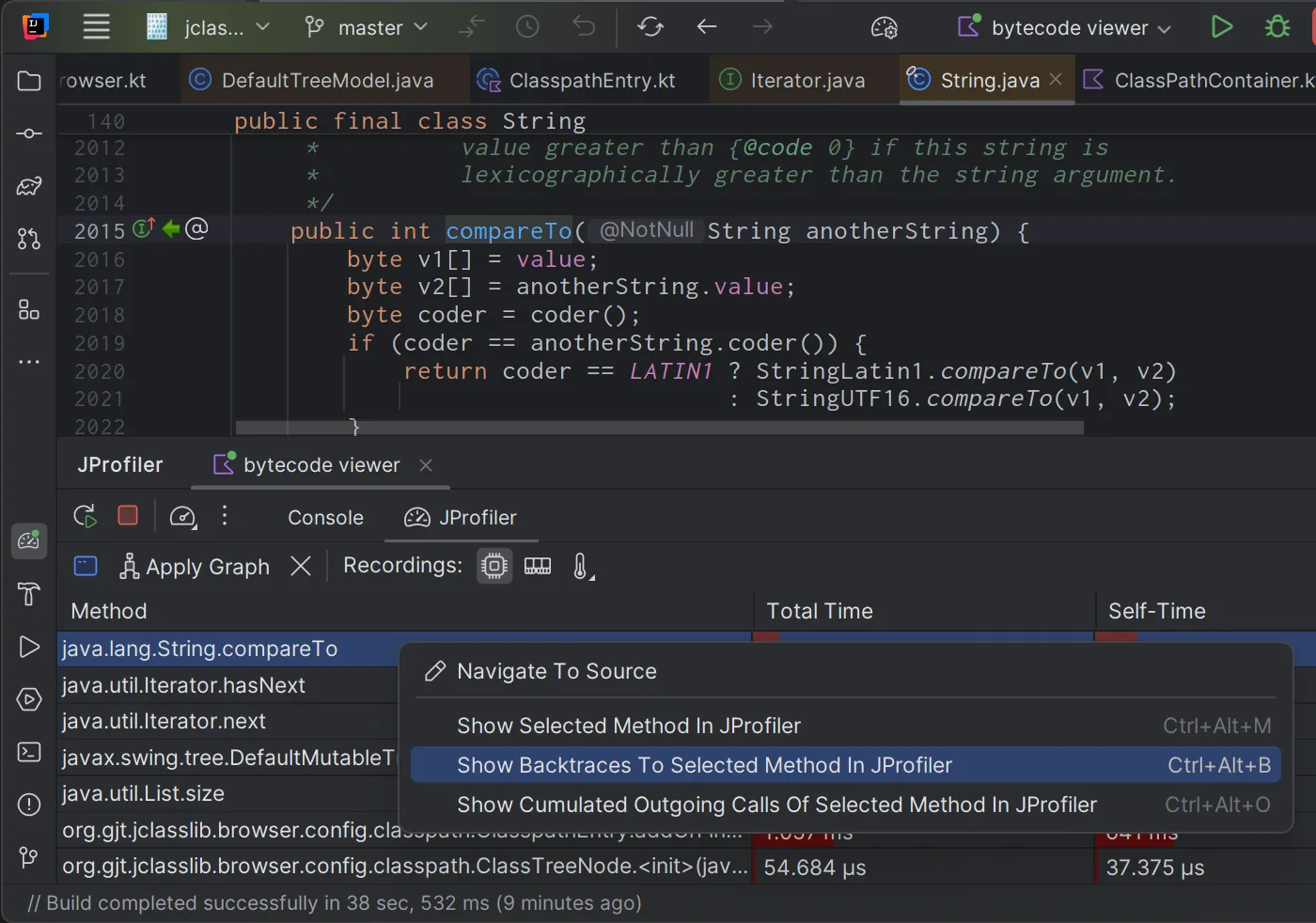
Task: Open the profiler gauge dropdown in run toolbar
Action: pyautogui.click(x=182, y=517)
